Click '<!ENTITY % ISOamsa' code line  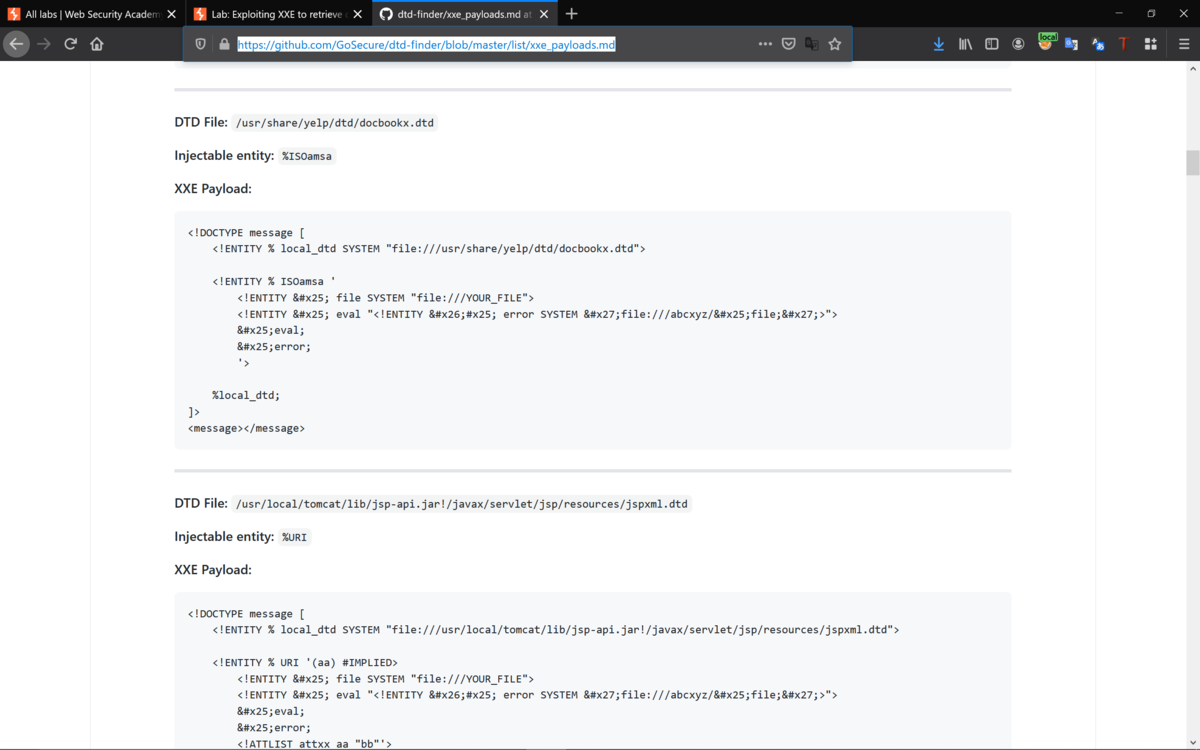(274, 282)
